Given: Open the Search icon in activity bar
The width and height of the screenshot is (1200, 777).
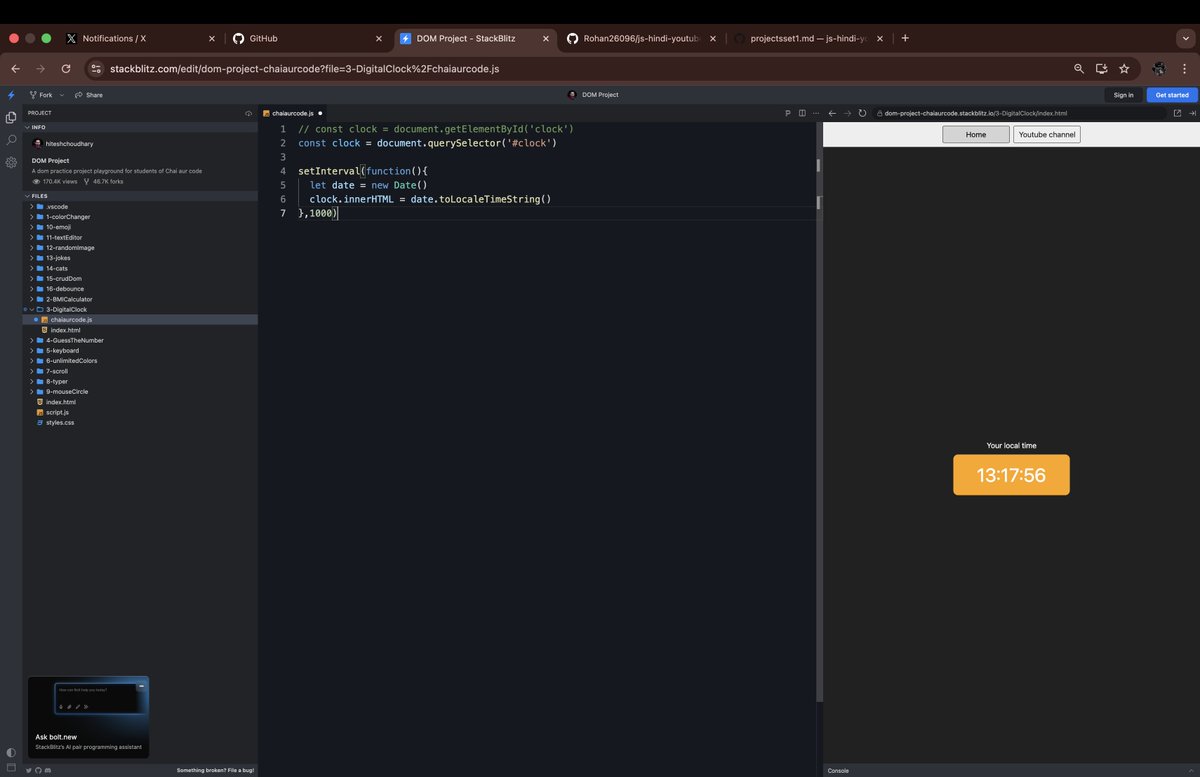Looking at the screenshot, I should (x=11, y=140).
